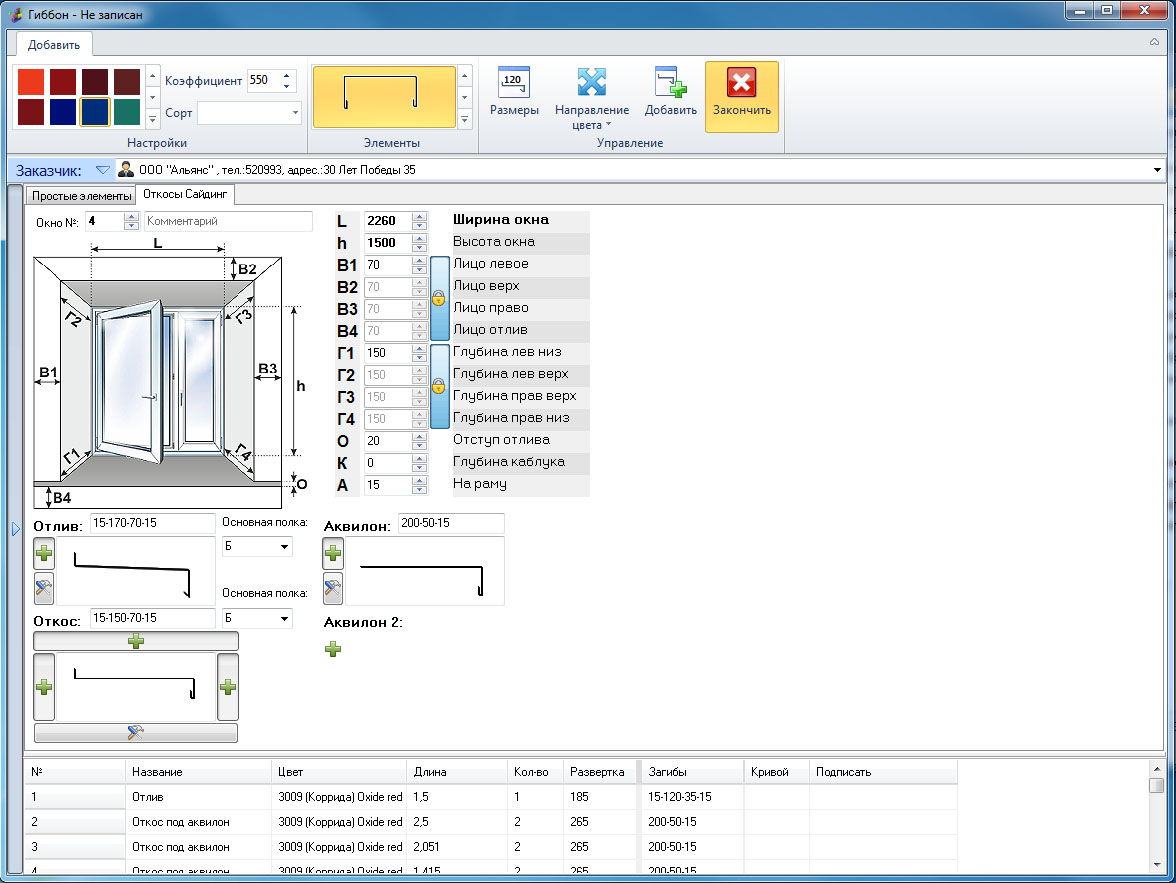Image resolution: width=1176 pixels, height=883 pixels.
Task: Increase the О отступ отлива spinner
Action: tap(420, 437)
